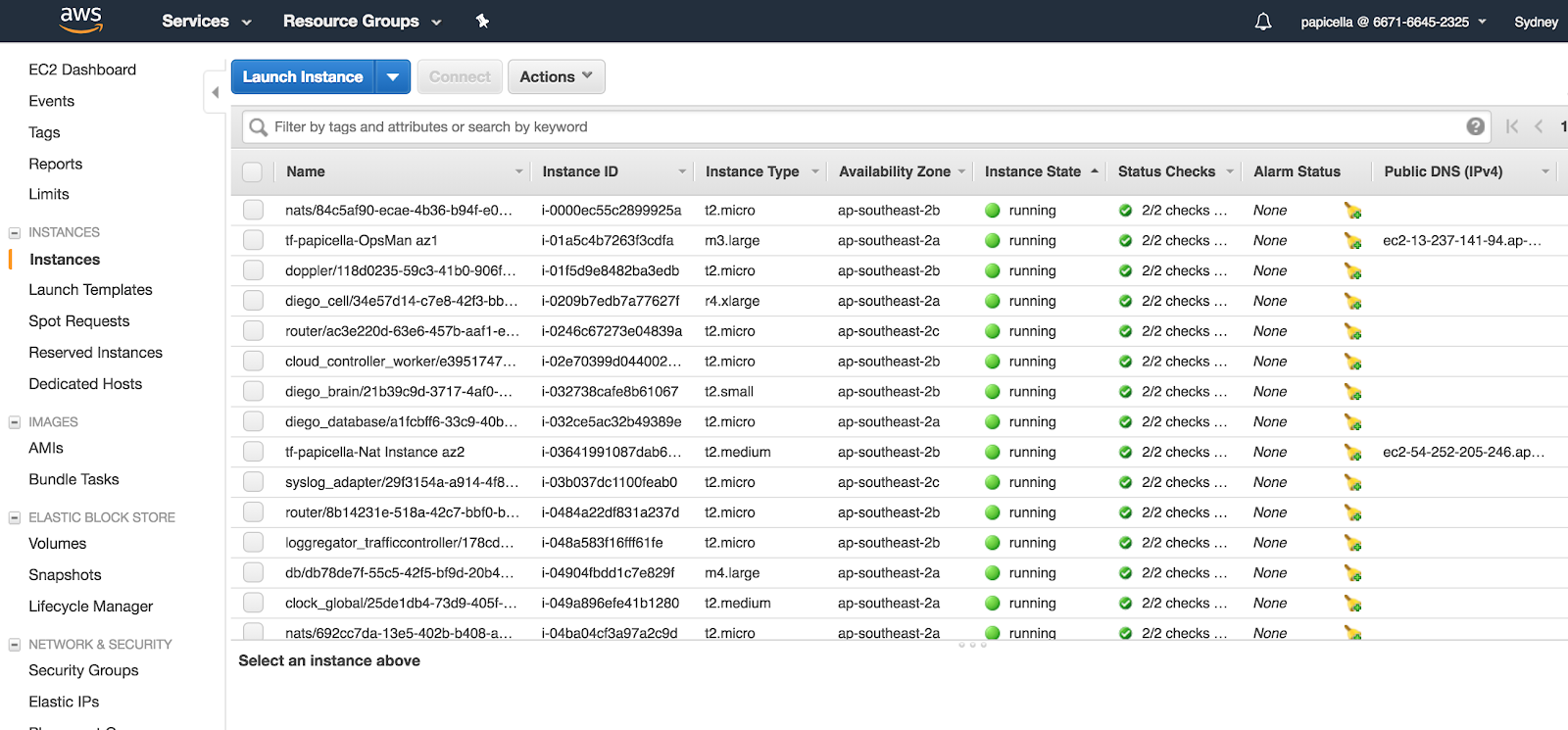Open the notifications bell icon
The height and width of the screenshot is (730, 1568).
tap(1263, 22)
